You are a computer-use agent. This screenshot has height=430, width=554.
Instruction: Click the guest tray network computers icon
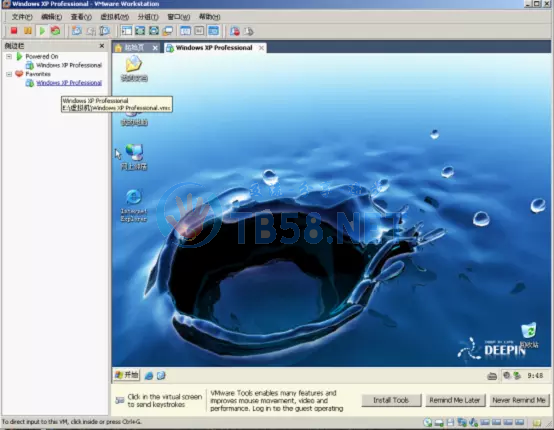tap(517, 376)
